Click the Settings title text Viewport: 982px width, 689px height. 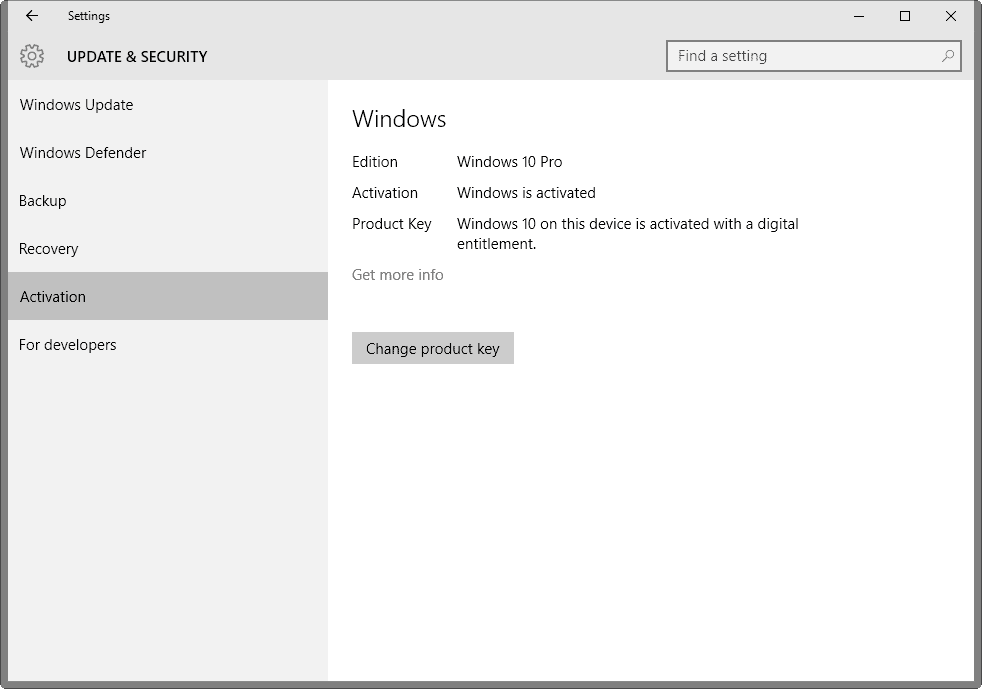tap(89, 16)
